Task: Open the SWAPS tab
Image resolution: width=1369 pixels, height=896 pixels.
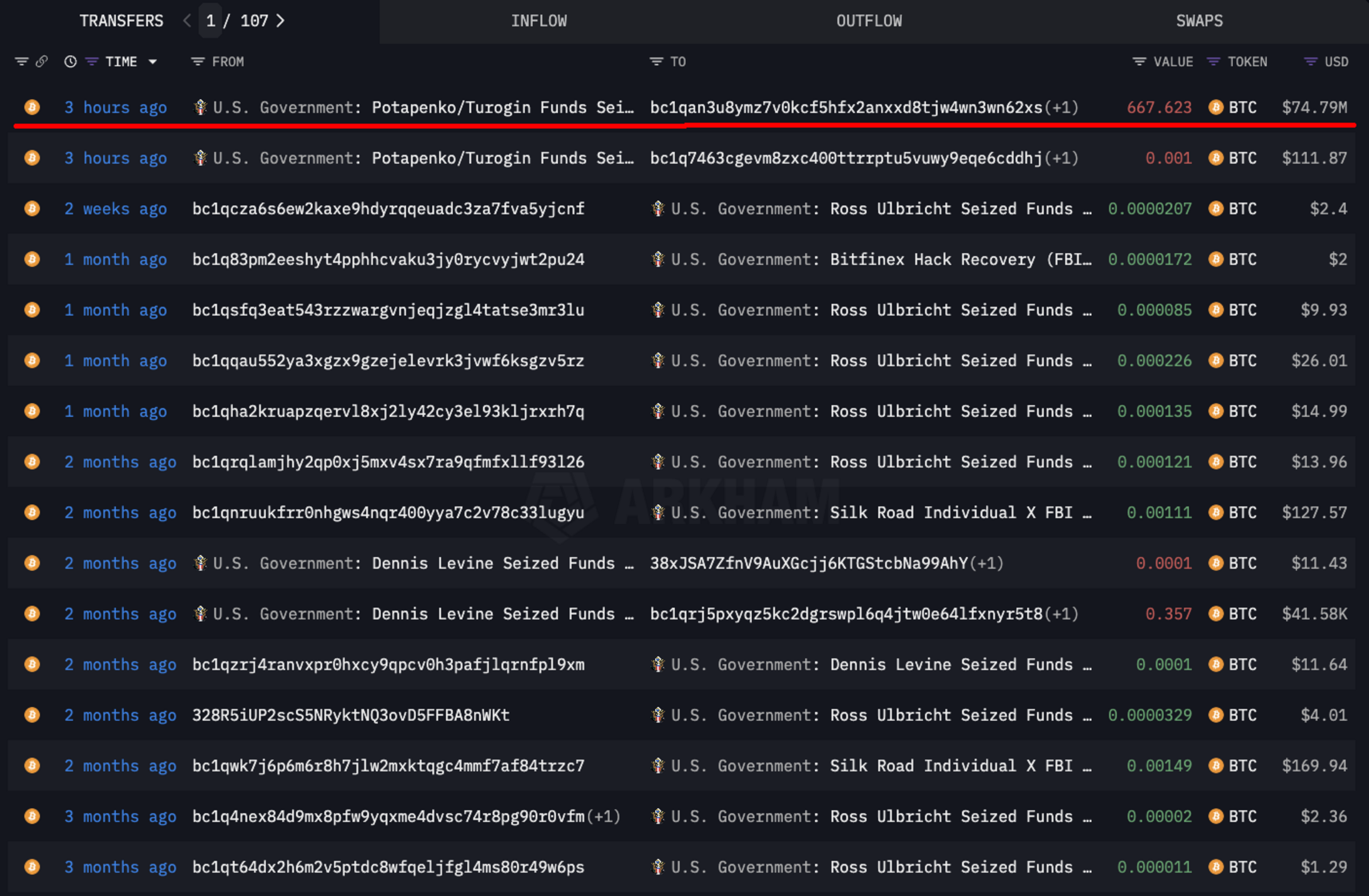Action: pos(1200,21)
